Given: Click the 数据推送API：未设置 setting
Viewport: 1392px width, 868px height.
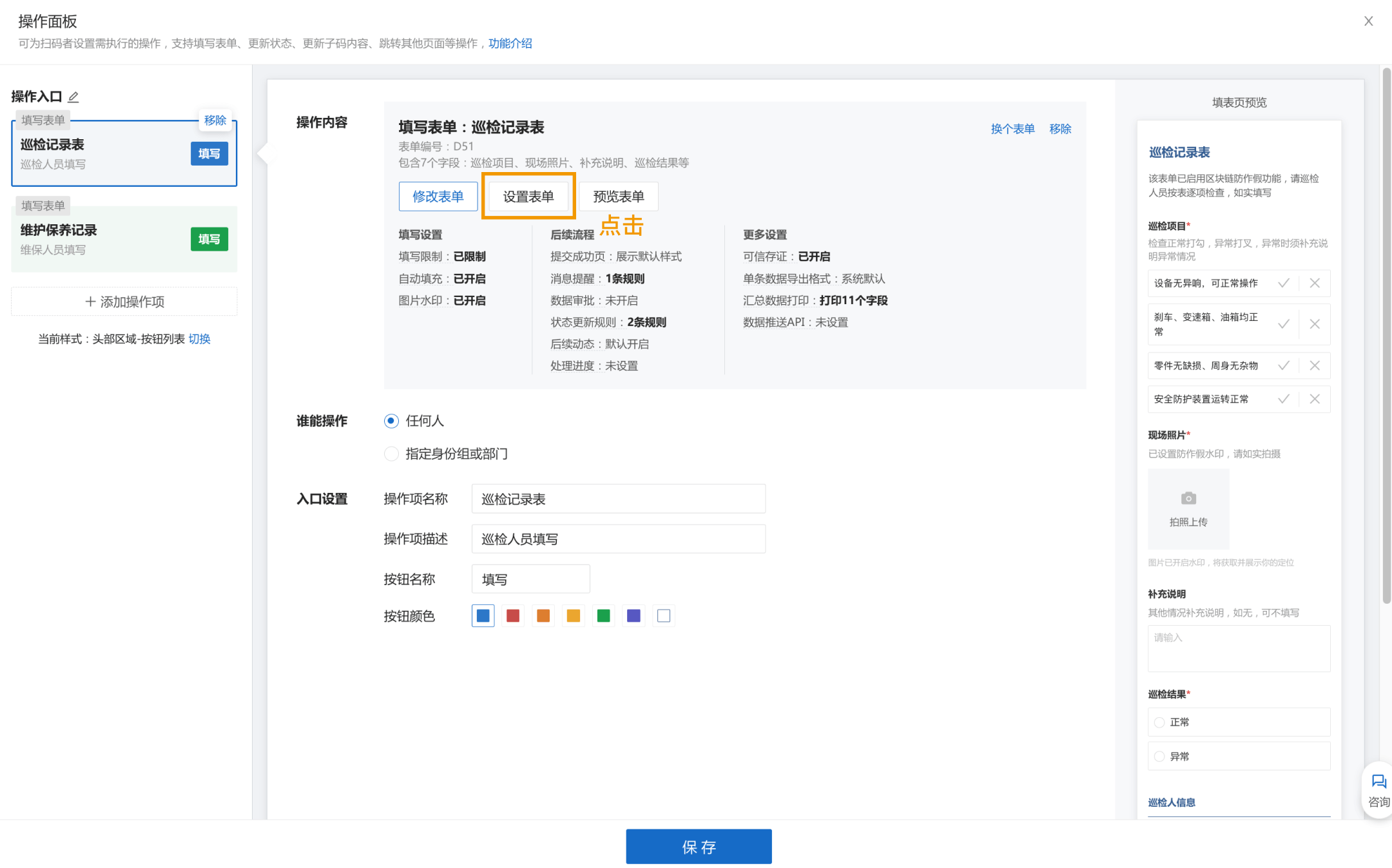Looking at the screenshot, I should 795,322.
